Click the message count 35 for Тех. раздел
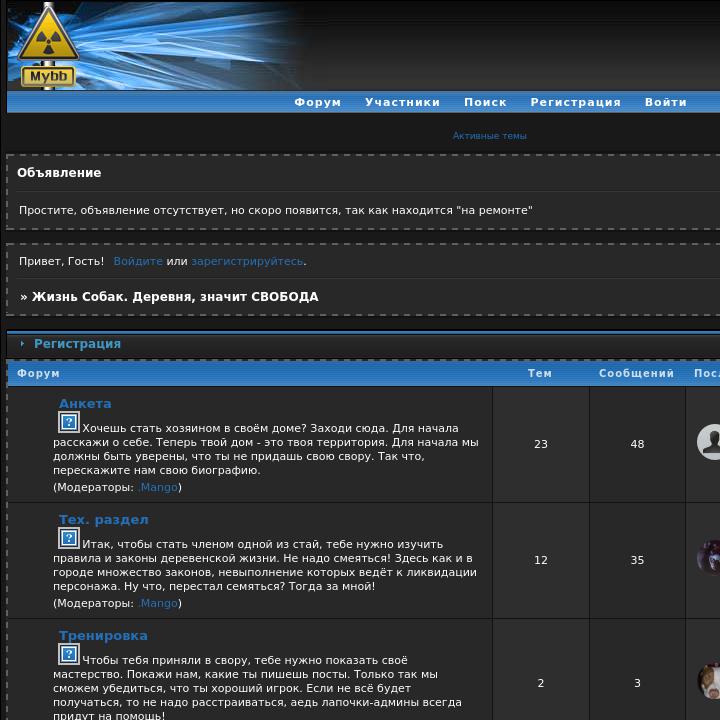This screenshot has height=720, width=720. click(637, 560)
